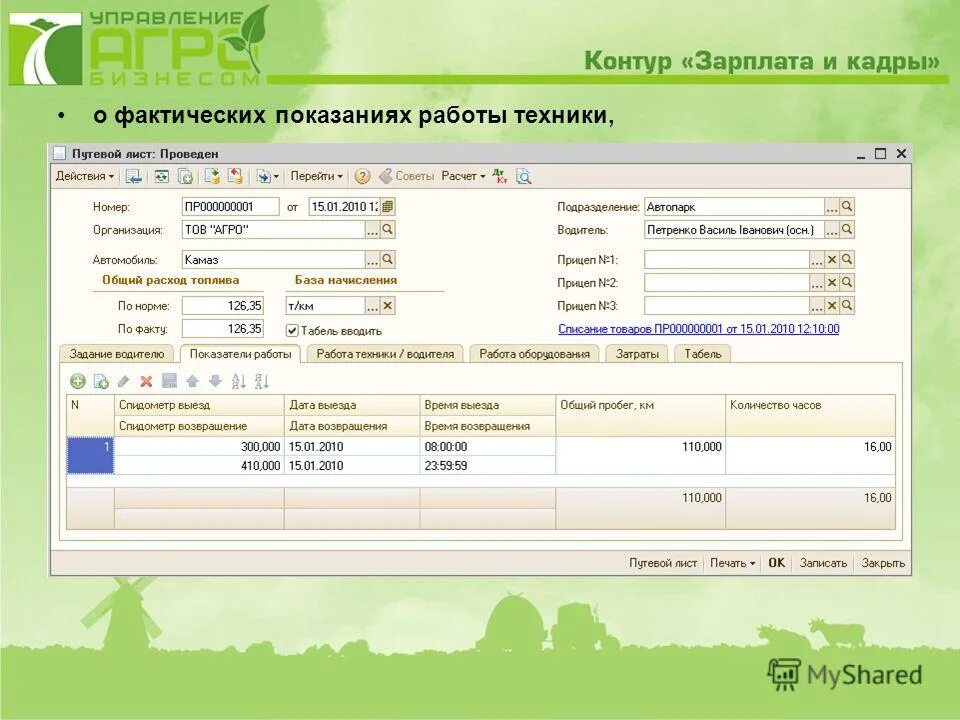Move the selected row up
This screenshot has height=720, width=960.
[x=193, y=381]
